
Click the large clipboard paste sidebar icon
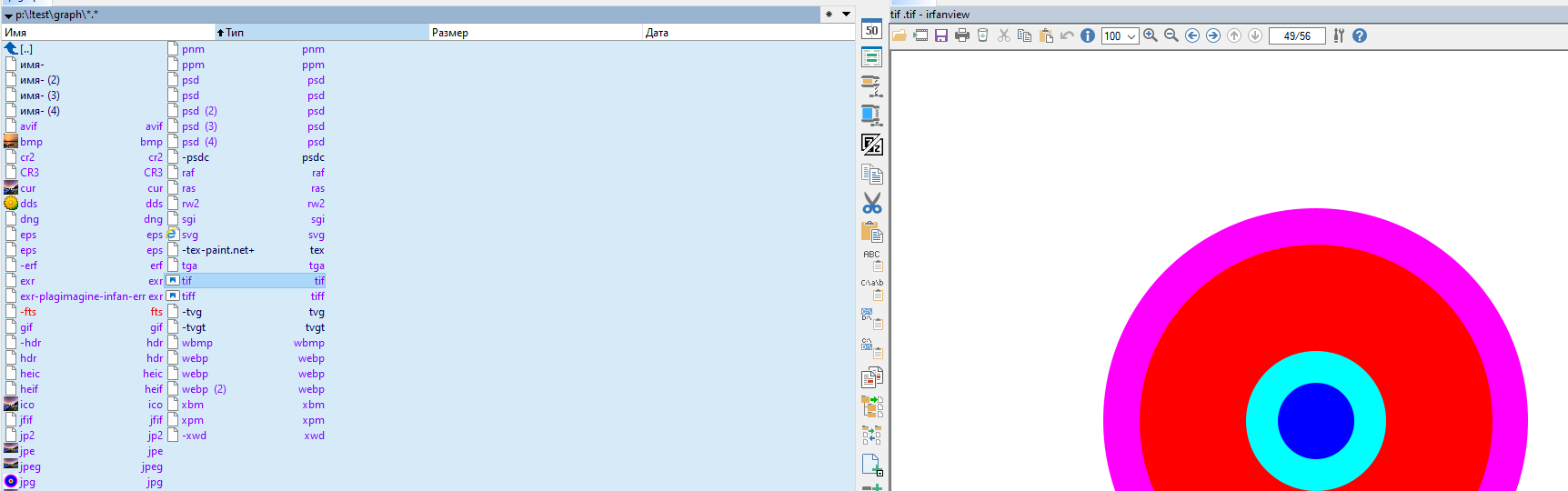click(x=872, y=231)
